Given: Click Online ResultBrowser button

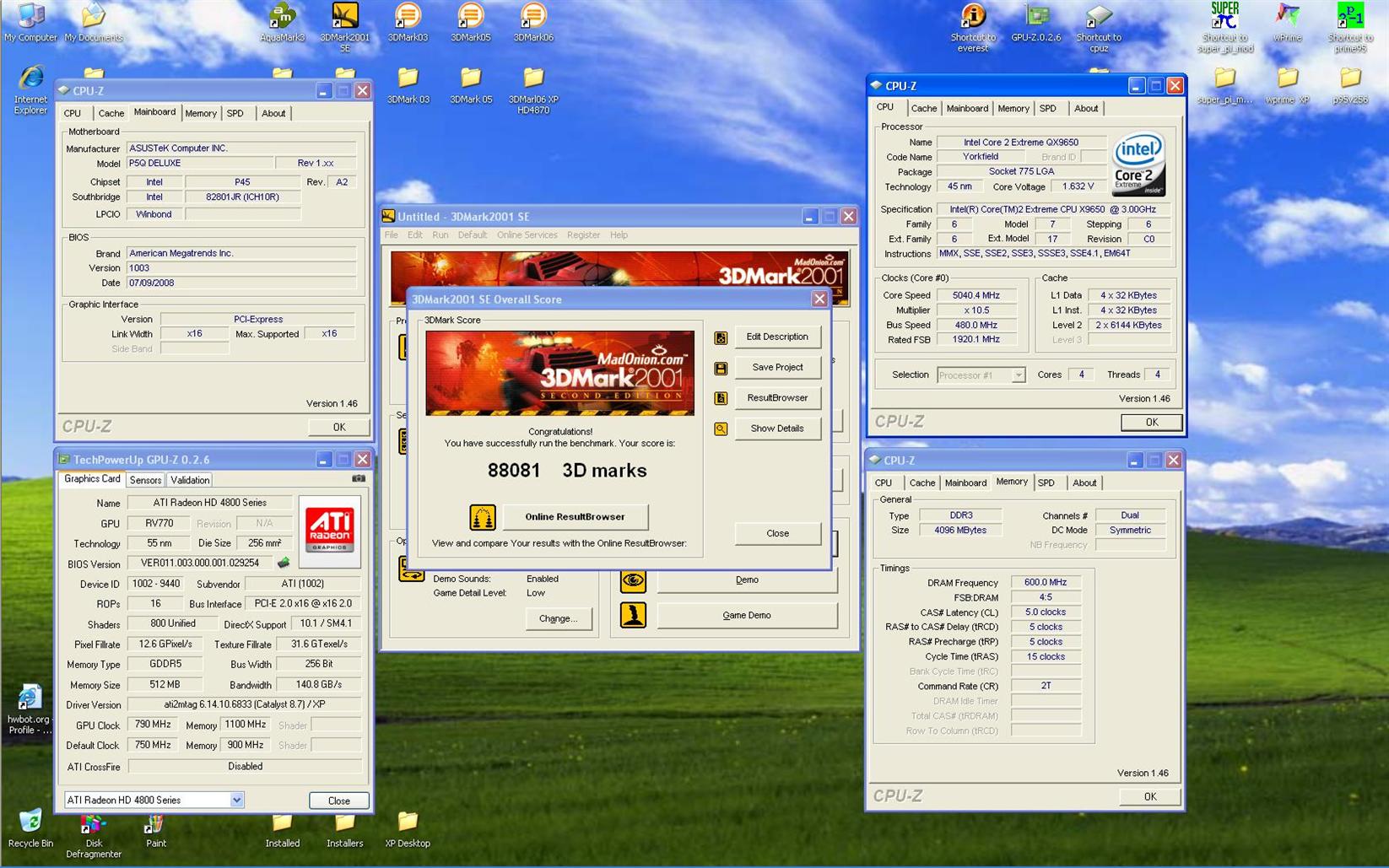Looking at the screenshot, I should 575,516.
